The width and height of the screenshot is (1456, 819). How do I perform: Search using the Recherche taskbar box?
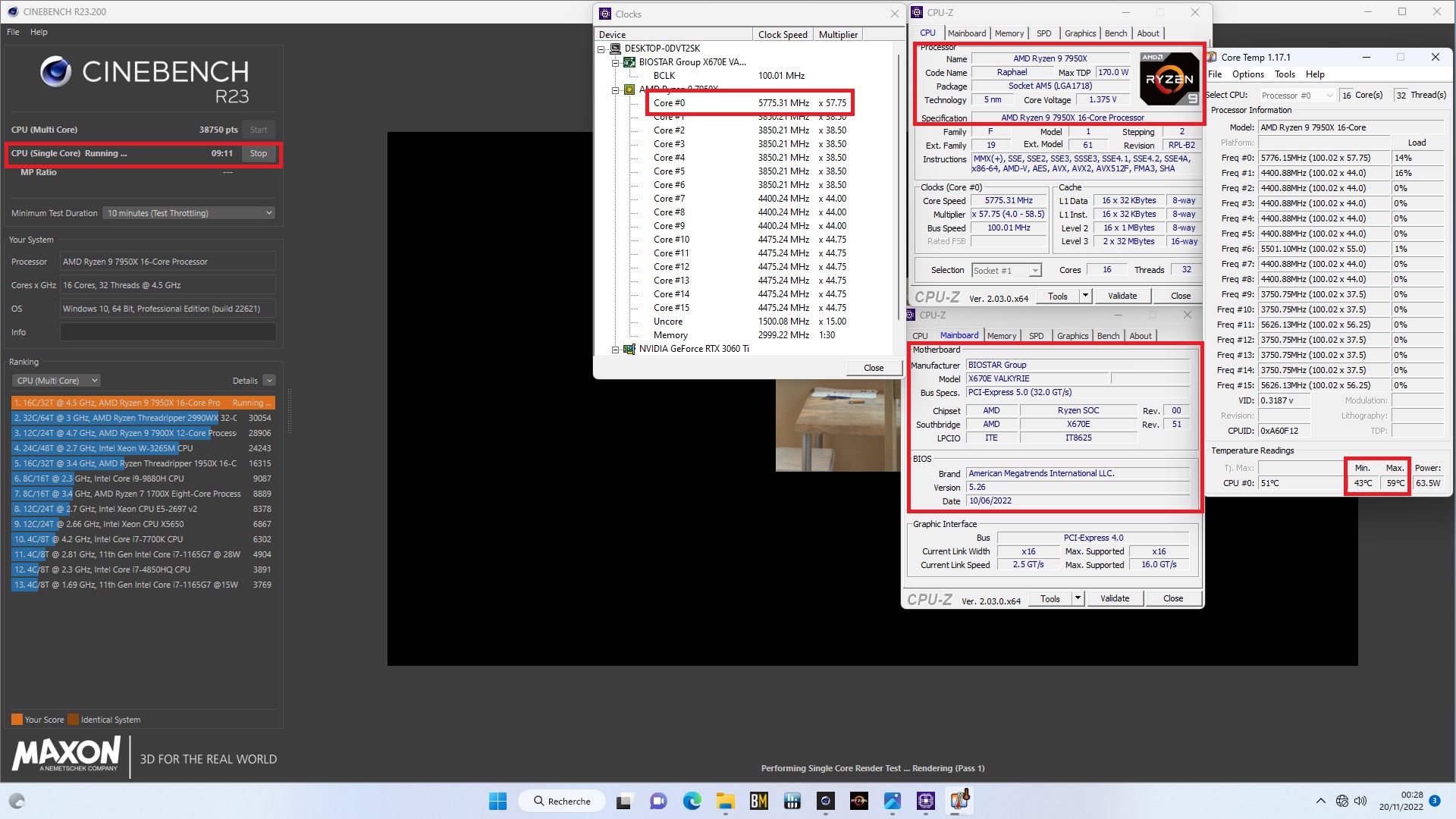(562, 801)
